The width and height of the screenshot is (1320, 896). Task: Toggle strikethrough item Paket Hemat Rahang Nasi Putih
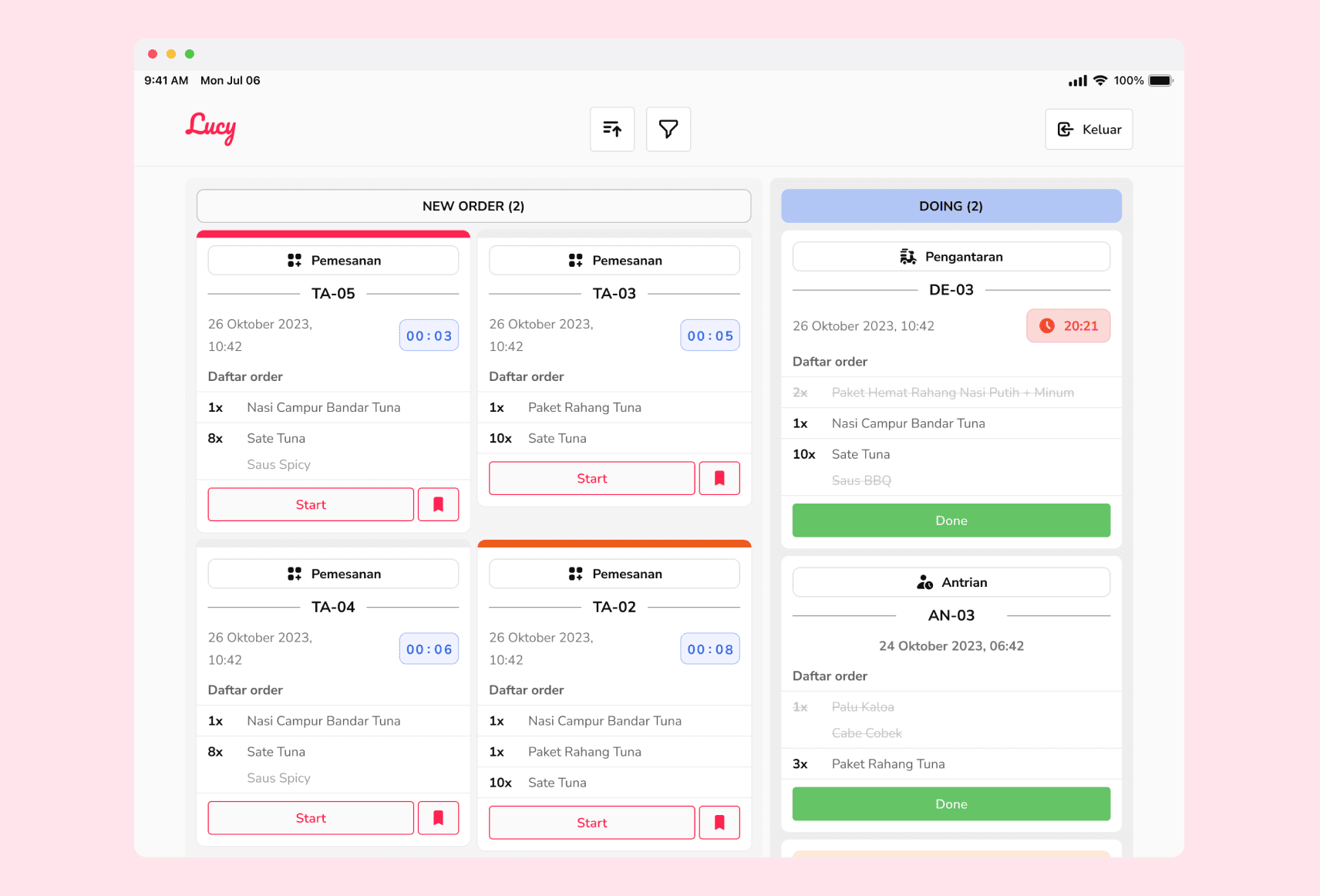coord(951,392)
